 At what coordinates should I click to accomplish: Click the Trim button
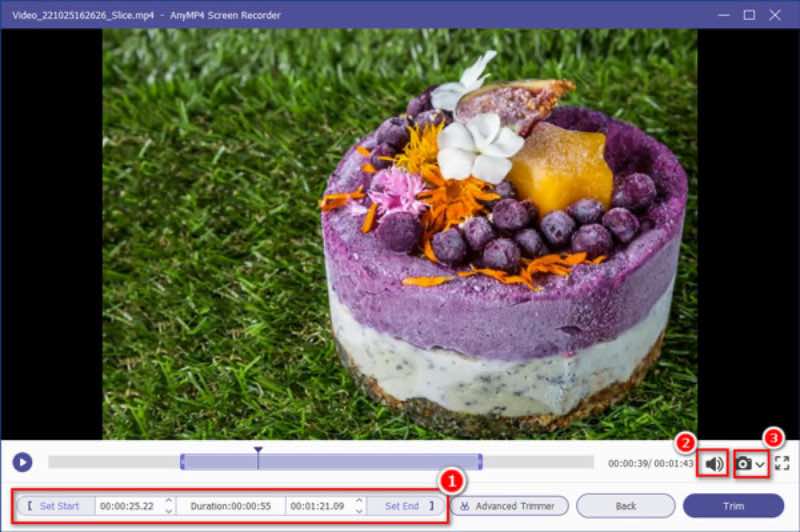point(733,506)
